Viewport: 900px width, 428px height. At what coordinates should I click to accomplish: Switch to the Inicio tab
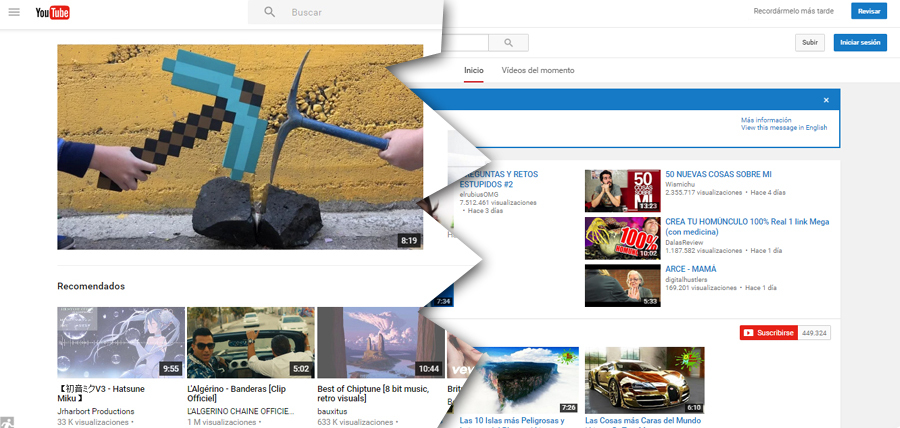[474, 70]
